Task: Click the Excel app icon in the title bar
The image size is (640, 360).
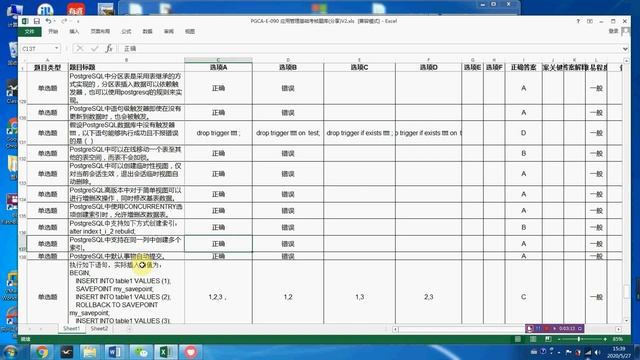Action: (x=25, y=21)
